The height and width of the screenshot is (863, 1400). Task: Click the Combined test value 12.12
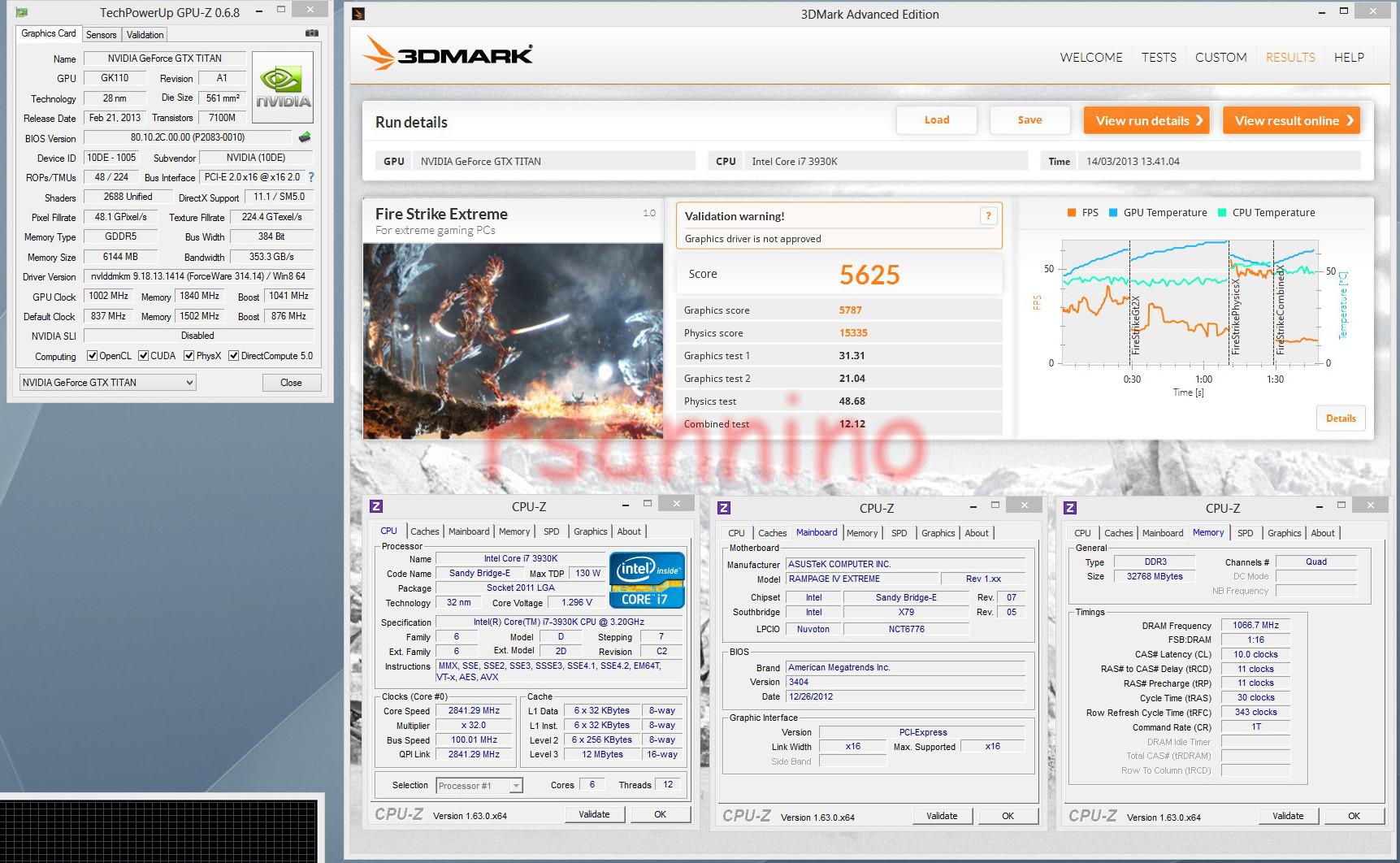pyautogui.click(x=852, y=423)
